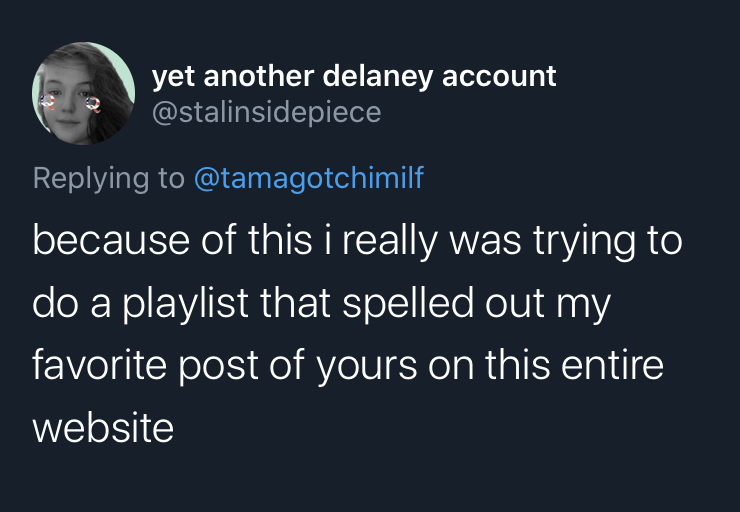The height and width of the screenshot is (512, 740).
Task: Click the word 'website' in tweet
Action: pos(103,427)
